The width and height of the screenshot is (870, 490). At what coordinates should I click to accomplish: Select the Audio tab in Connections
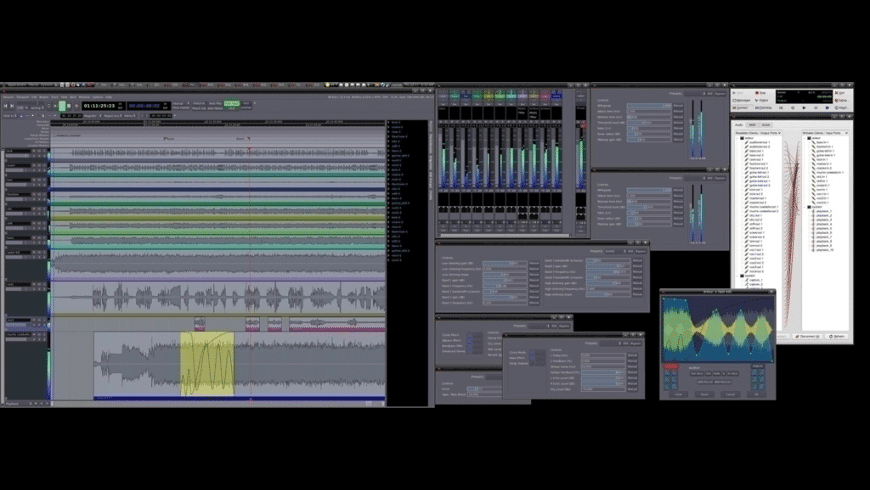(739, 125)
